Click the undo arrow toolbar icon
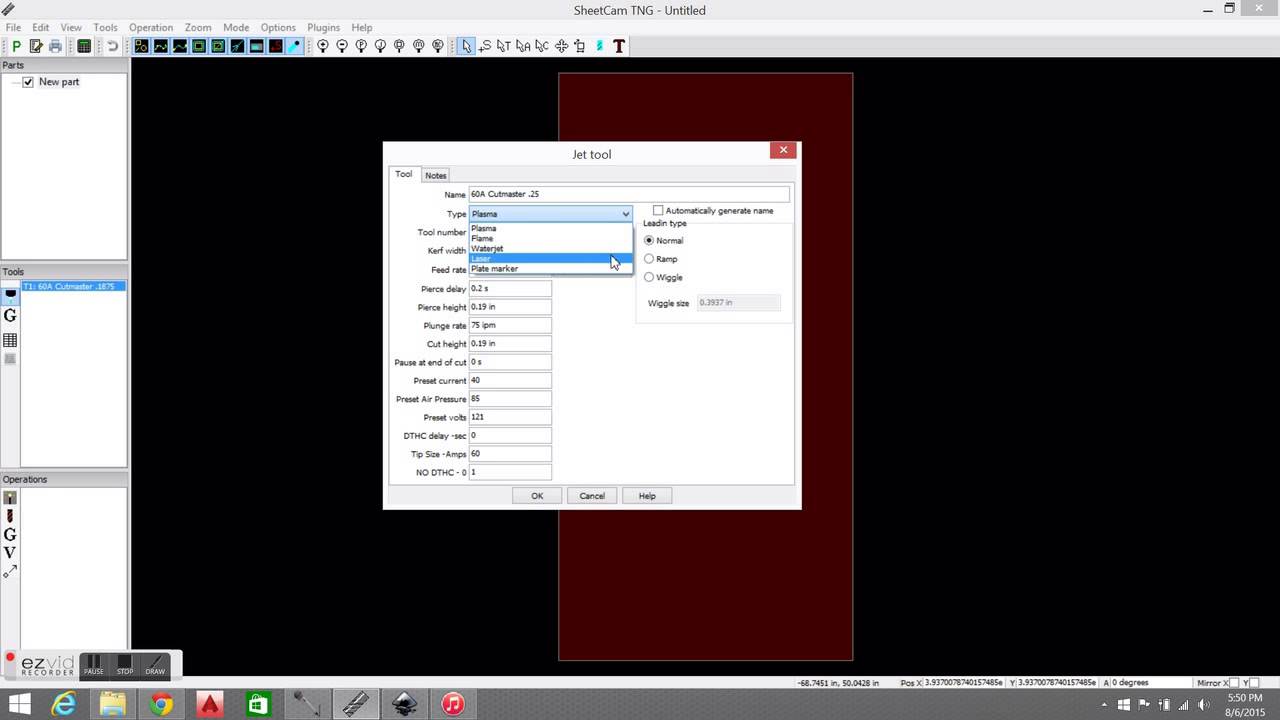 coord(113,46)
